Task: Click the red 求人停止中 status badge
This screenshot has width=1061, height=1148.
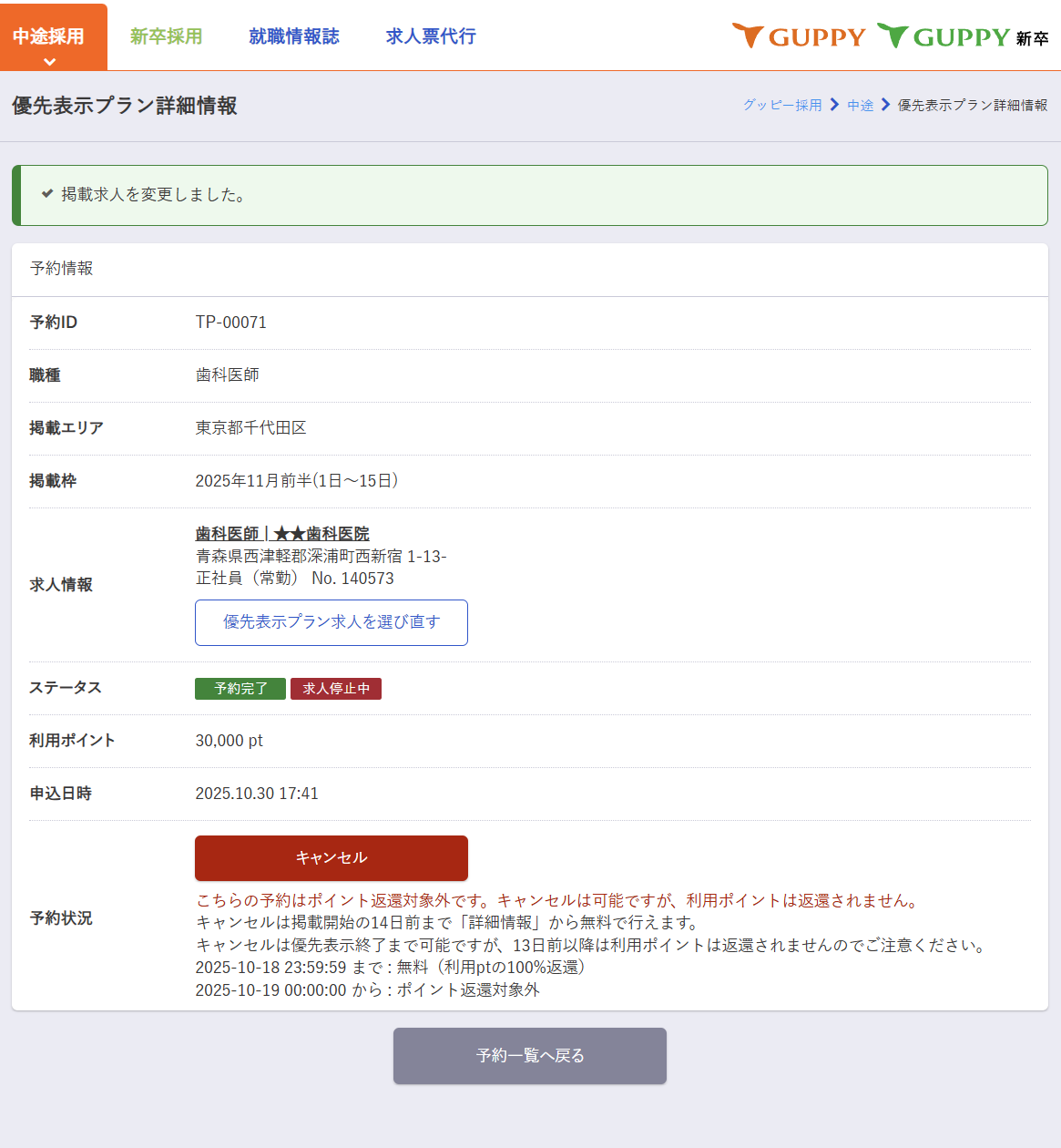Action: (x=336, y=689)
